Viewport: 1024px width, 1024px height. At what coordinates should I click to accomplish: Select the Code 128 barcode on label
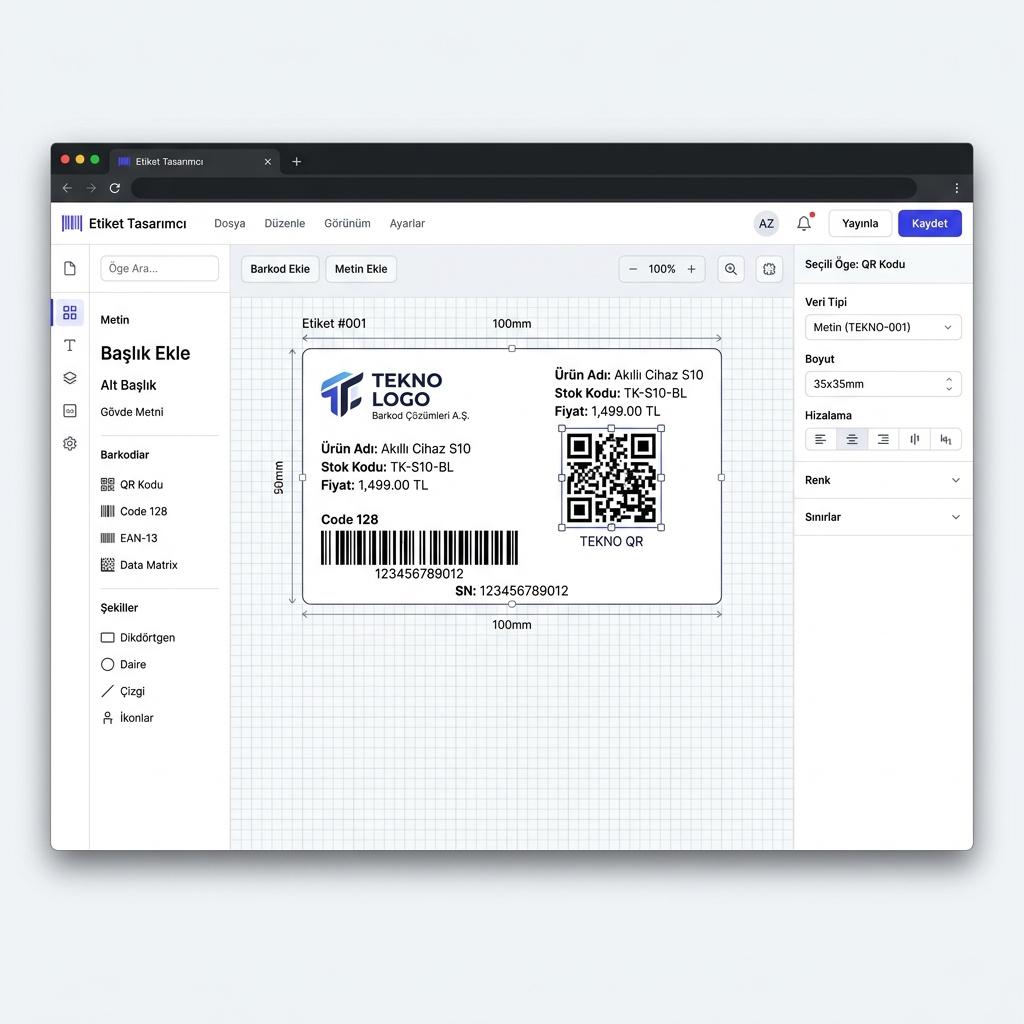click(419, 547)
